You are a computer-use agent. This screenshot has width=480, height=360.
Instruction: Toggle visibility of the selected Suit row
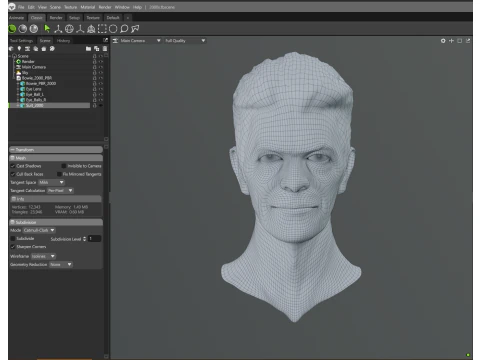[101, 105]
